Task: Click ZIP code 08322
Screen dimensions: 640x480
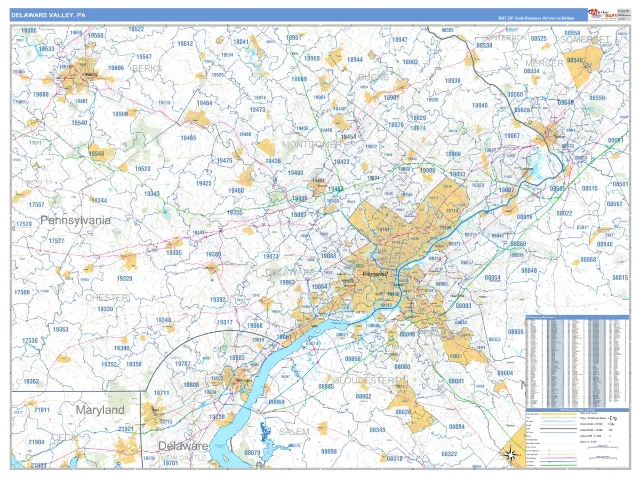Action: [449, 454]
